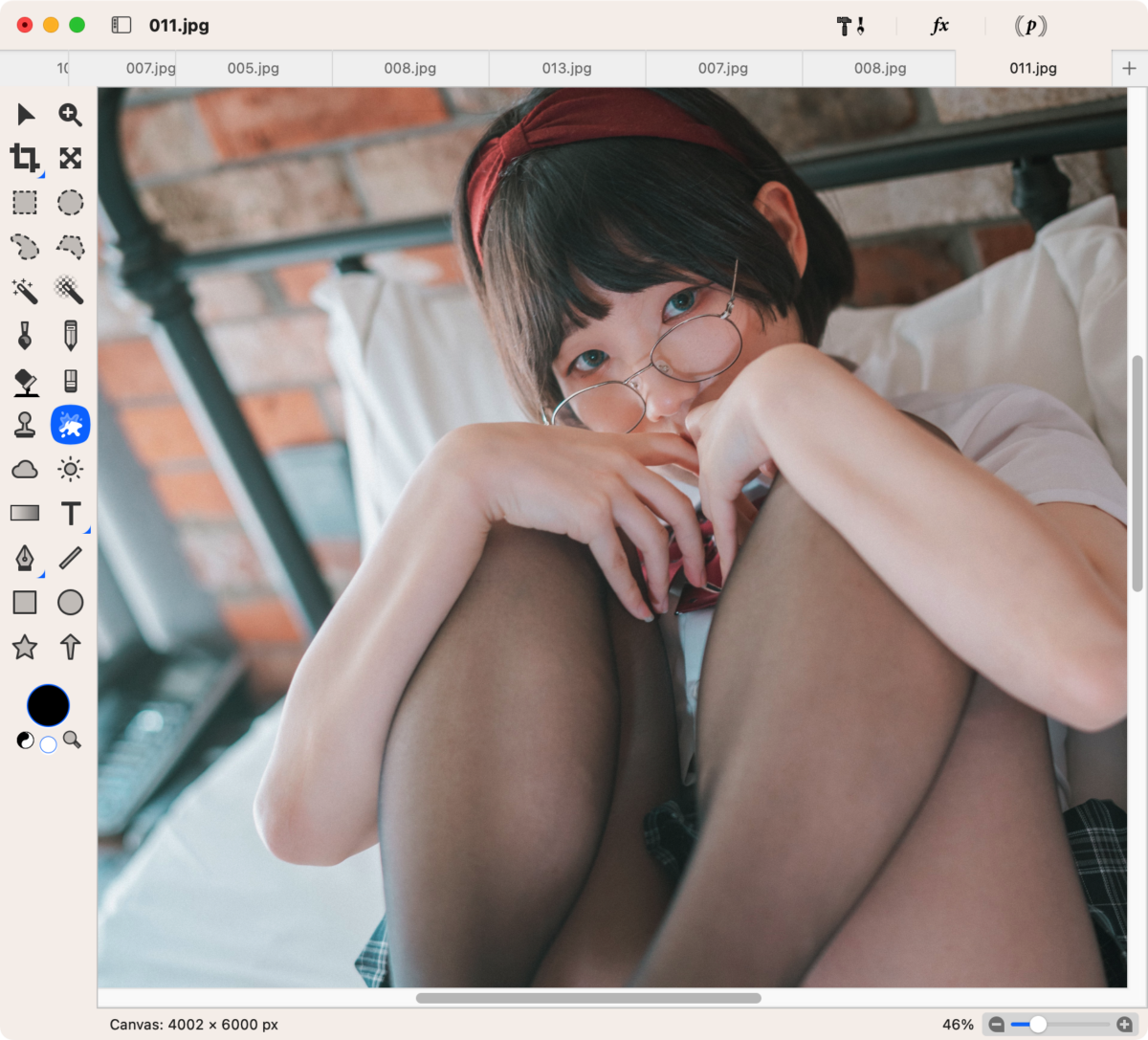Select the Zoom magnifier tool

70,115
